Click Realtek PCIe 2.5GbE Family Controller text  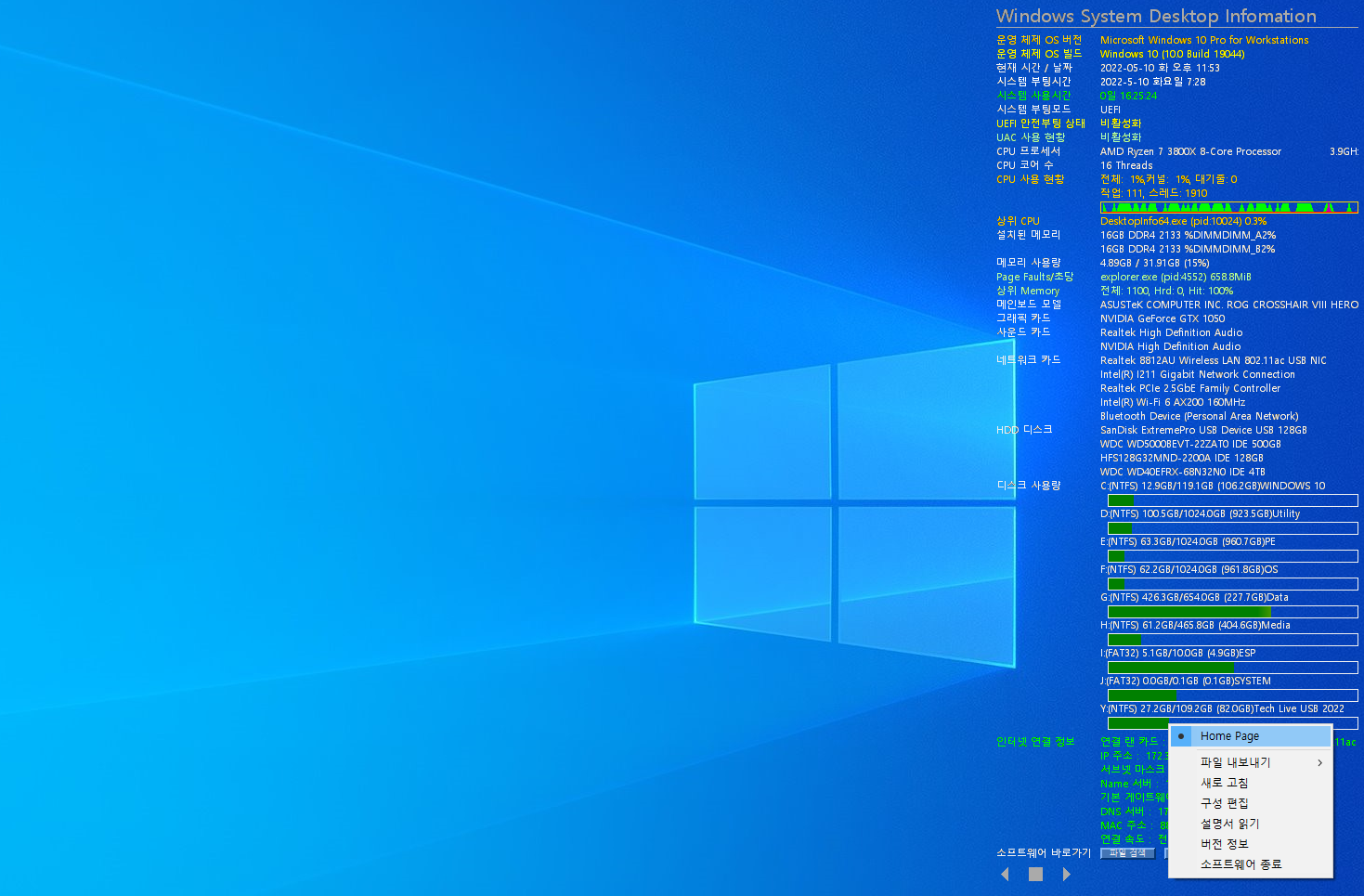pos(1190,388)
